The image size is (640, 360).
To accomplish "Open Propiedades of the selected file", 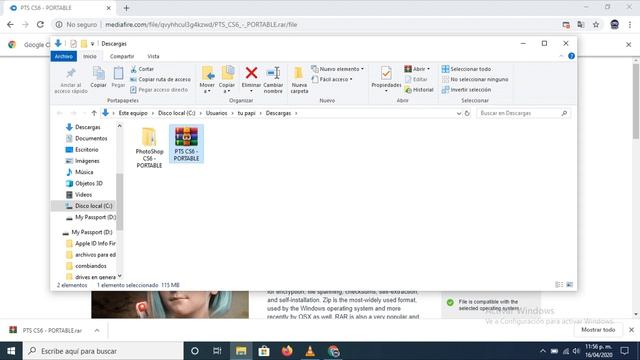I will [386, 78].
